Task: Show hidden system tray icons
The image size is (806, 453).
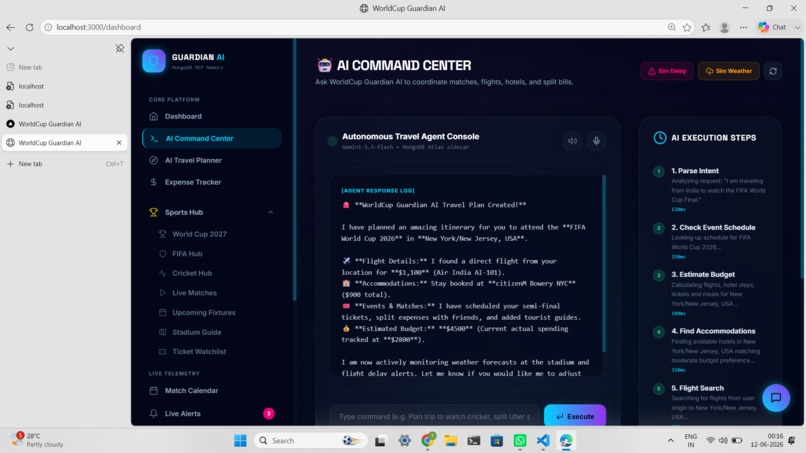Action: [670, 441]
